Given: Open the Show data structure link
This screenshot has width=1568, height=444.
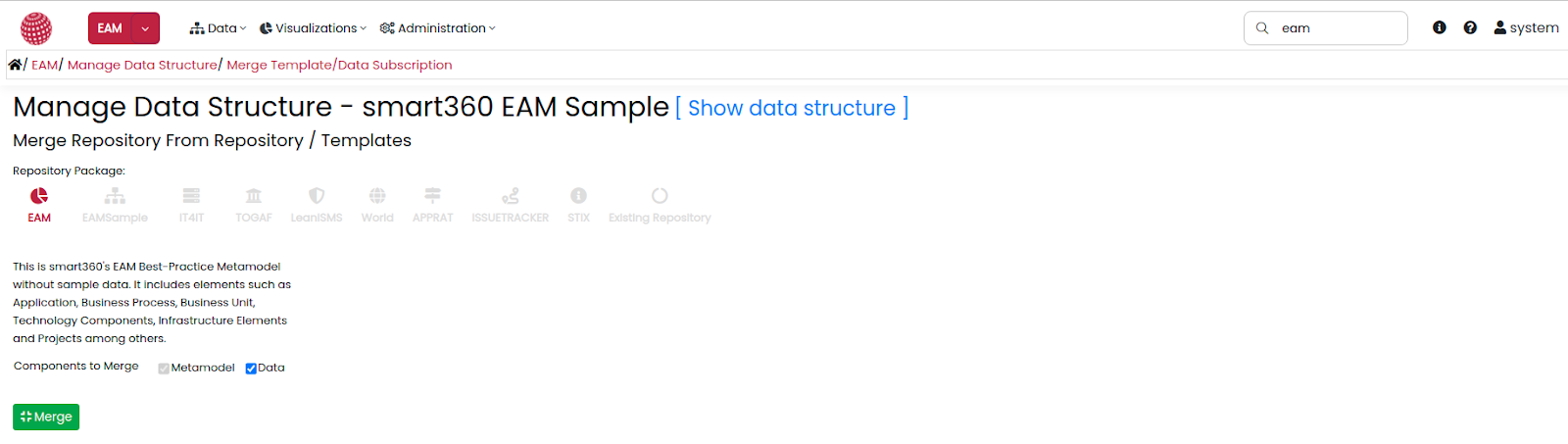Looking at the screenshot, I should pyautogui.click(x=792, y=108).
